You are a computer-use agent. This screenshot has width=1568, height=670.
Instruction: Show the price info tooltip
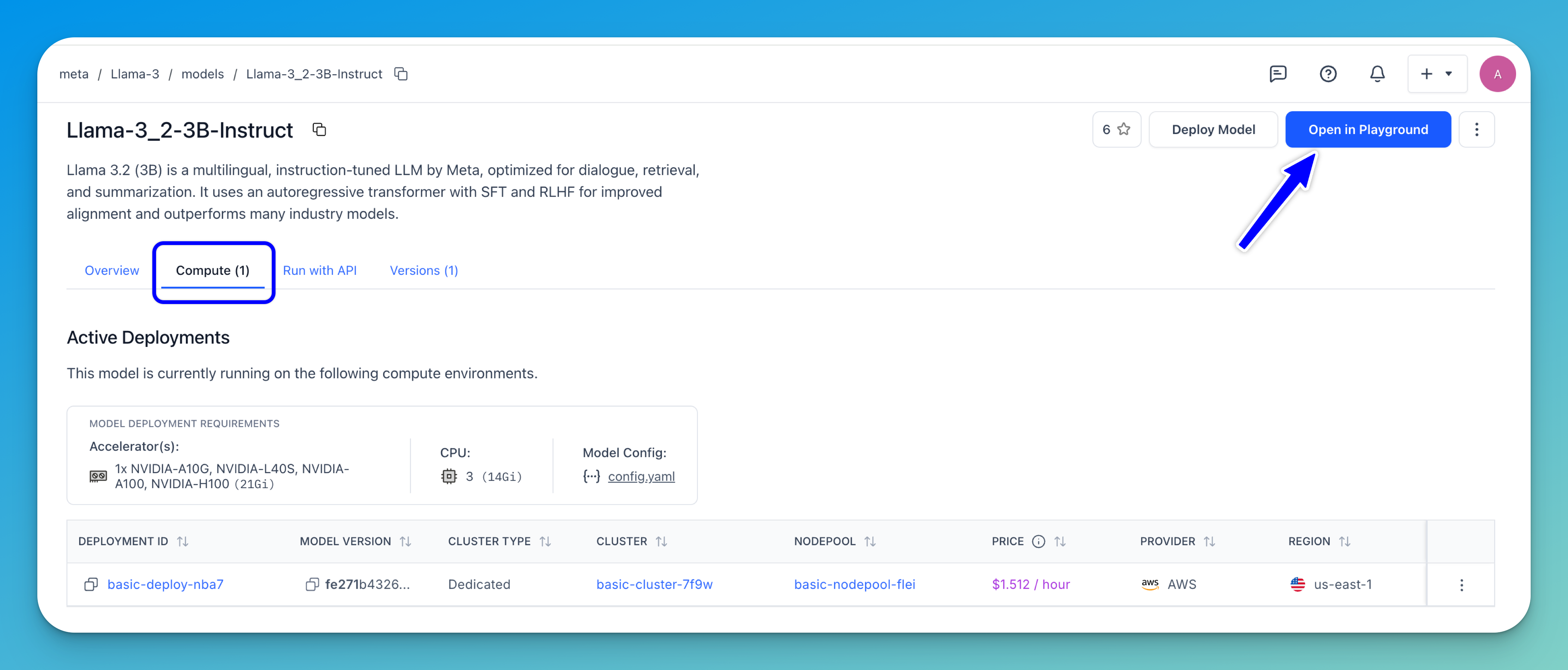tap(1039, 542)
